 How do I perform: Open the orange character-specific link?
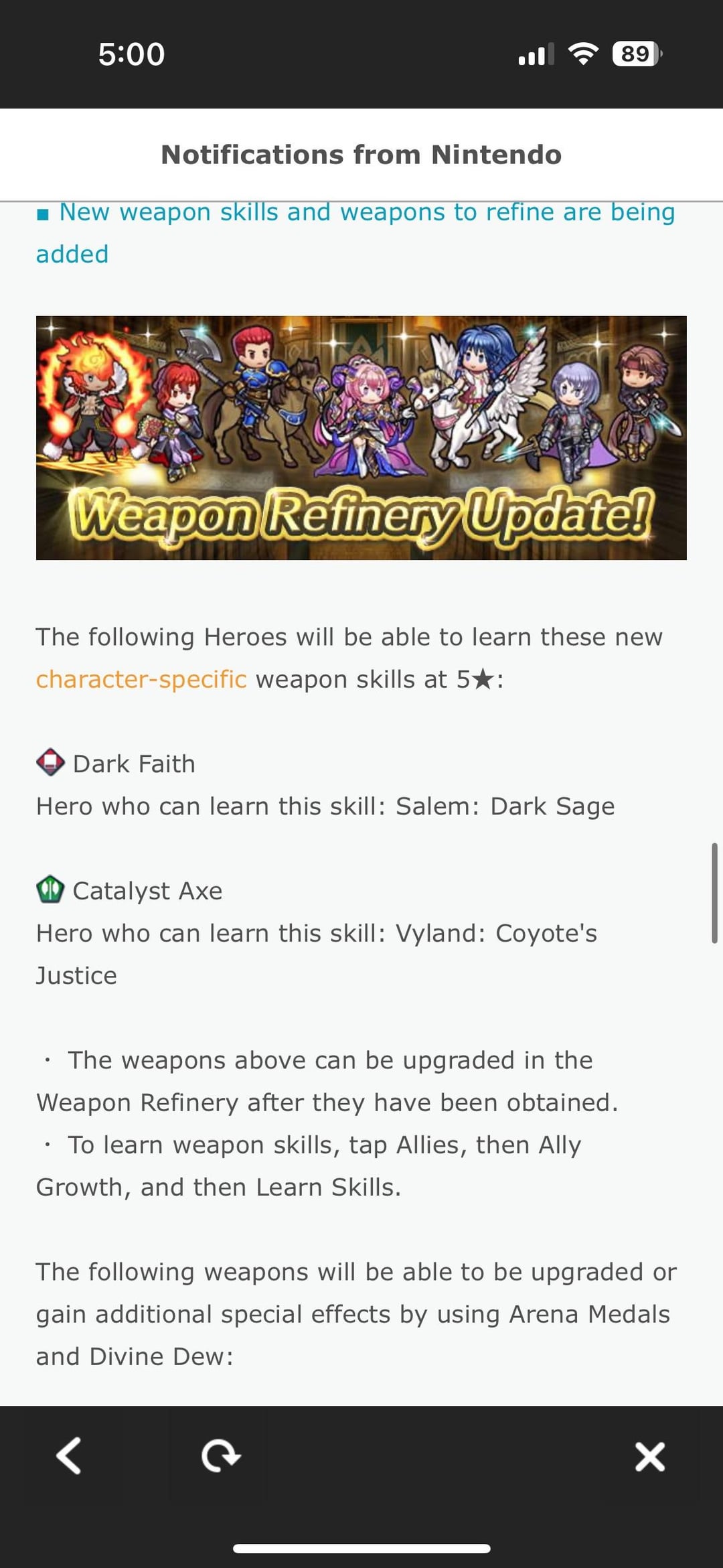(141, 679)
